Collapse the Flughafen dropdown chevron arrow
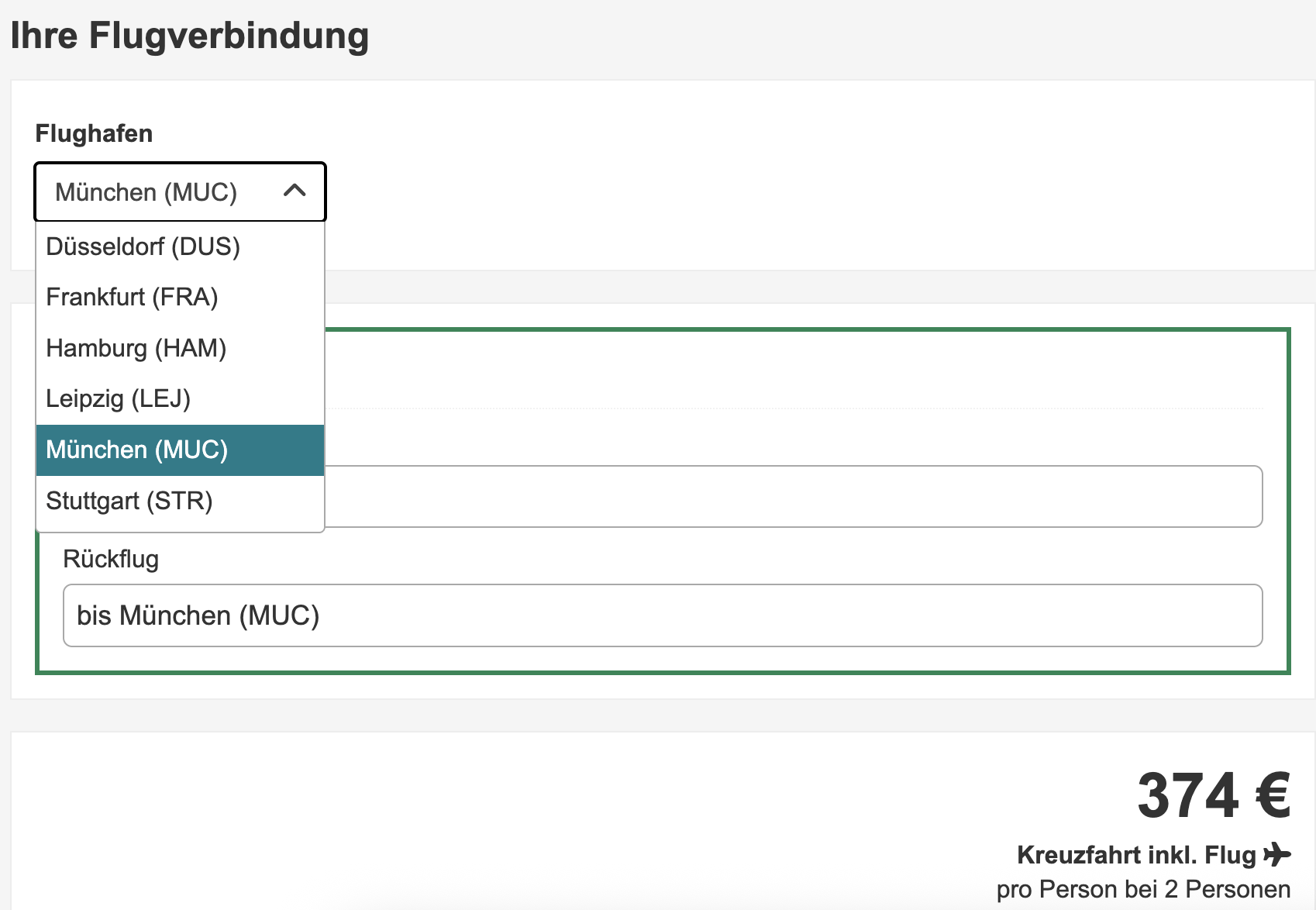Image resolution: width=1316 pixels, height=910 pixels. coord(295,191)
